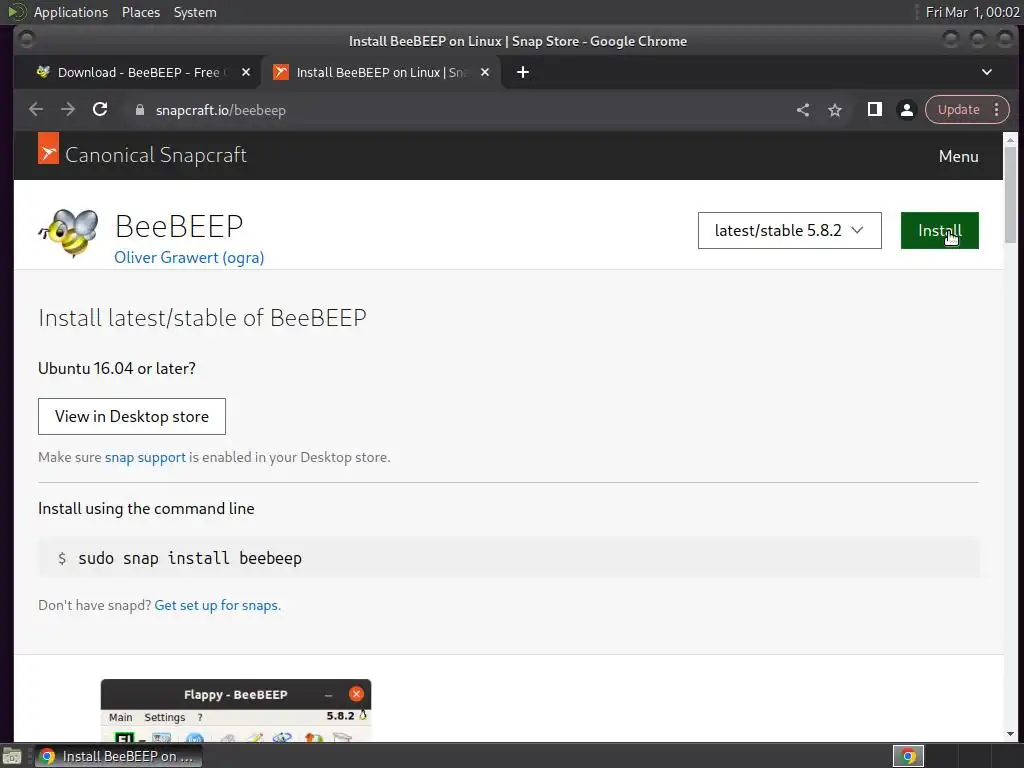This screenshot has width=1024, height=768.
Task: Click Install latest/stable of BeeBEEP heading
Action: tap(202, 317)
